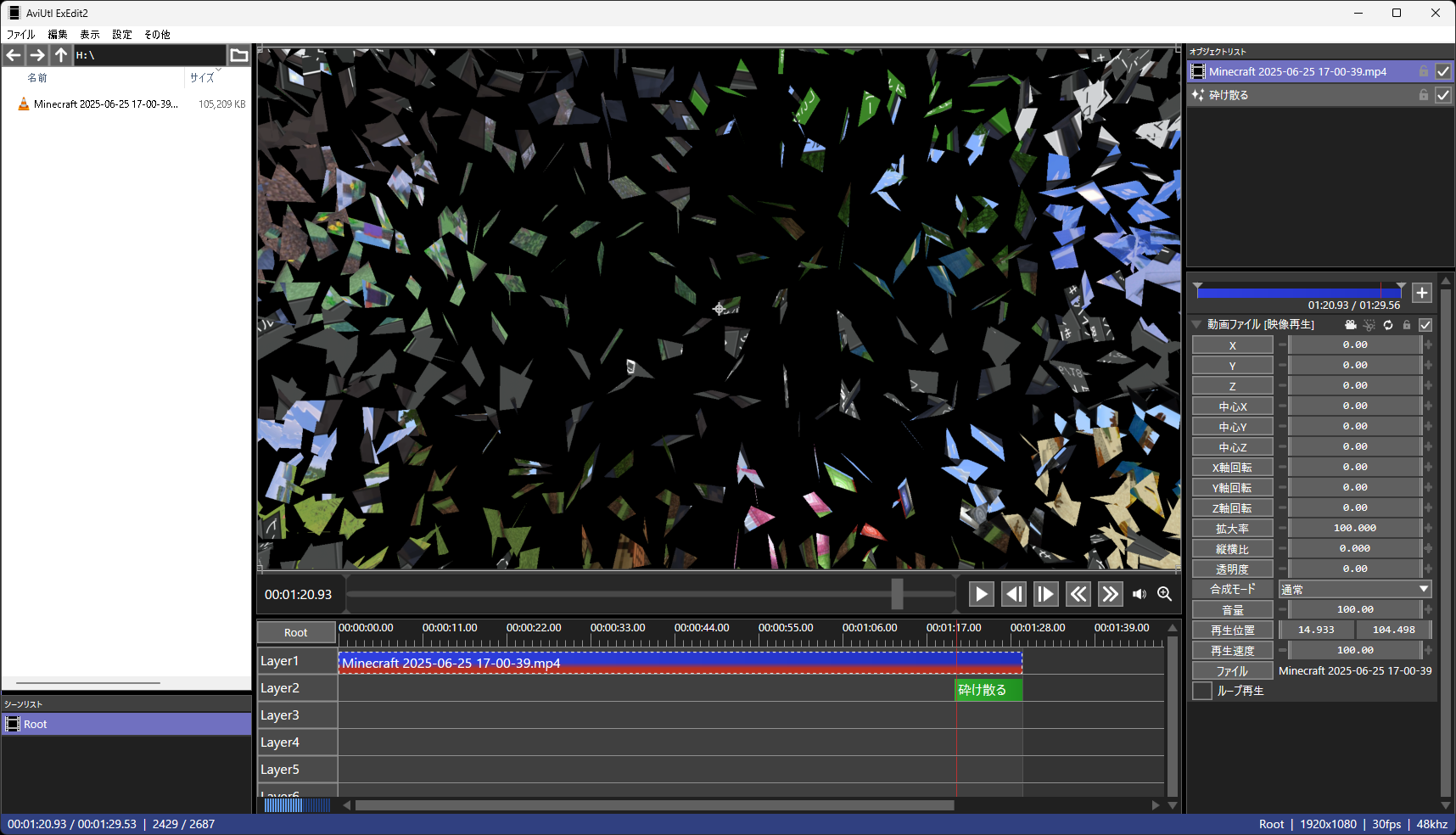Collapse the 動画ファイル [映像再生] section
The height and width of the screenshot is (835, 1456).
click(1196, 324)
